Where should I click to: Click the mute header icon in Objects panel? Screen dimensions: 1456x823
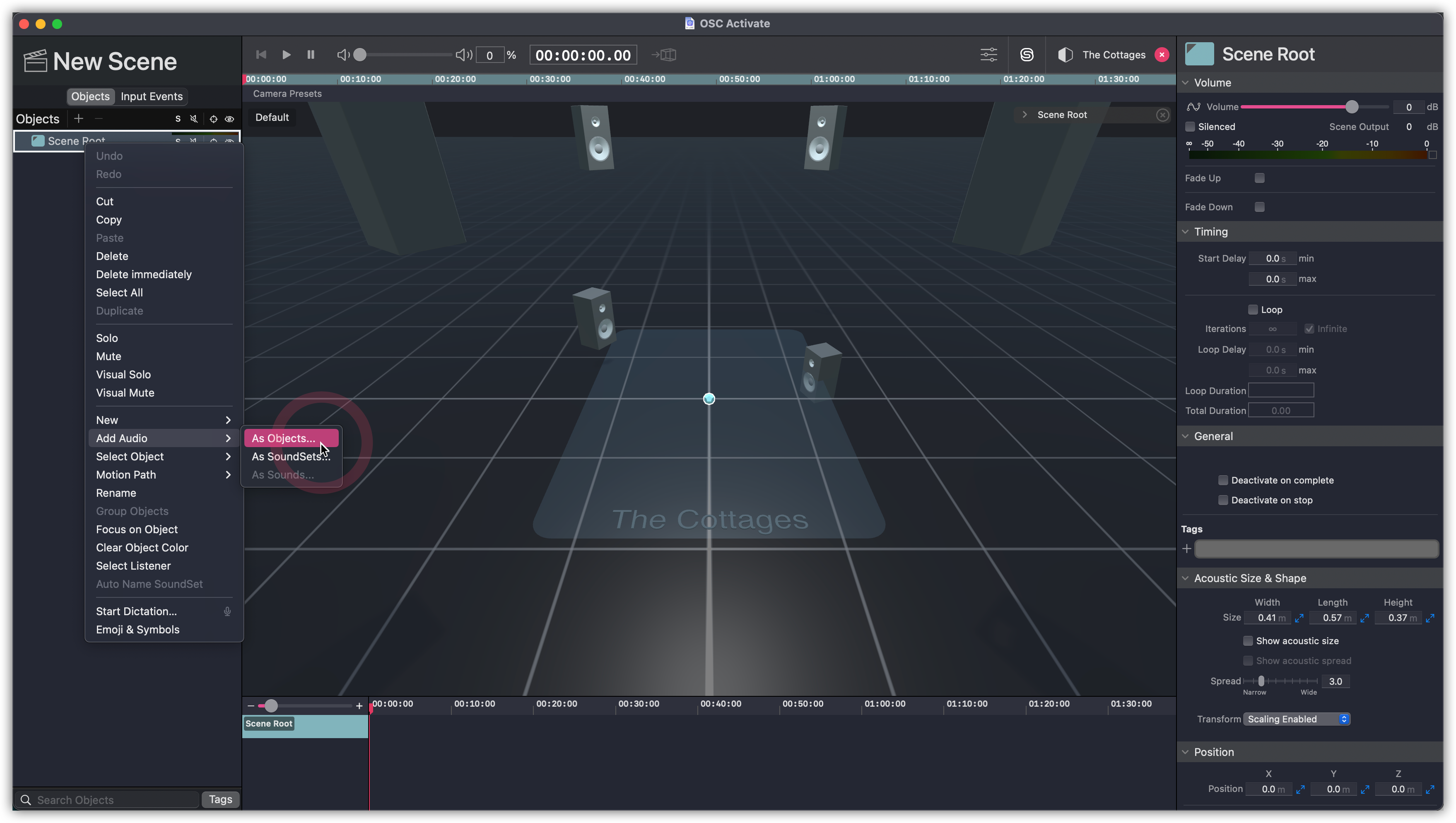[x=194, y=119]
